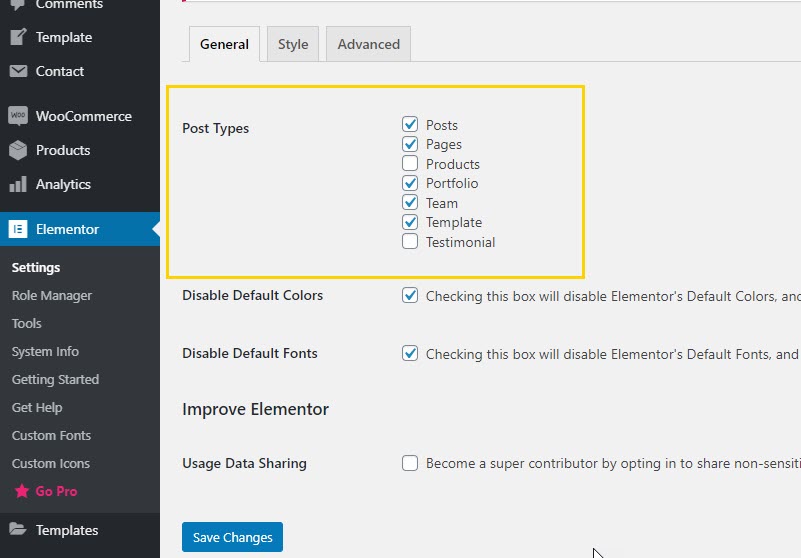
Task: Uncheck the Posts post type checkbox
Action: click(410, 124)
